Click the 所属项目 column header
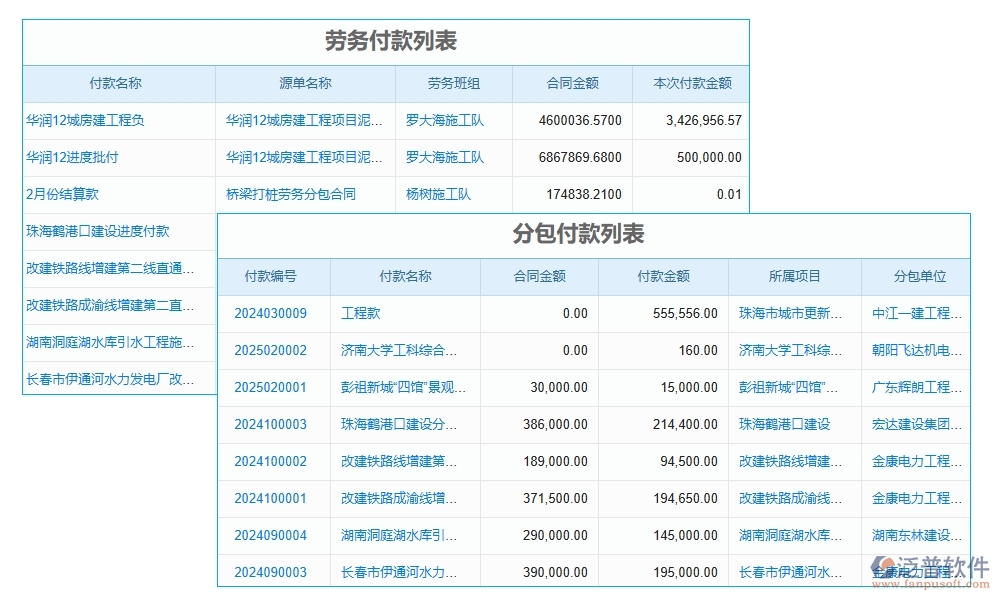Image resolution: width=1000 pixels, height=600 pixels. point(795,277)
